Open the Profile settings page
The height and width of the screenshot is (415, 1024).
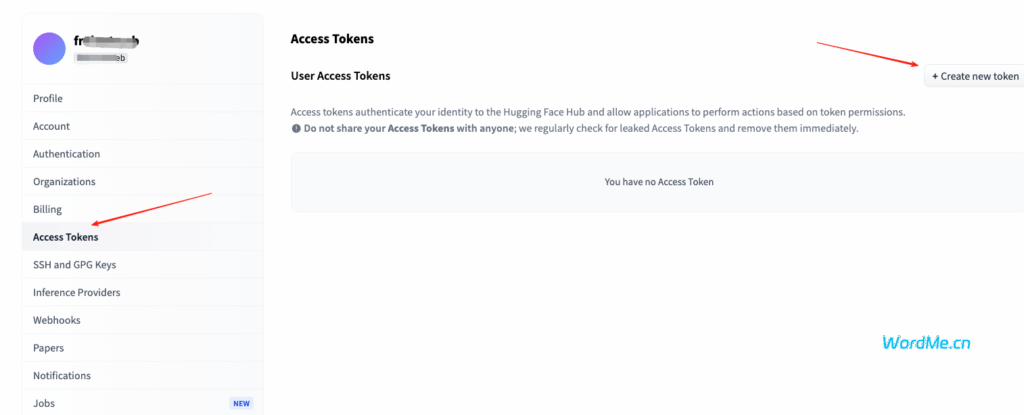(x=142, y=99)
